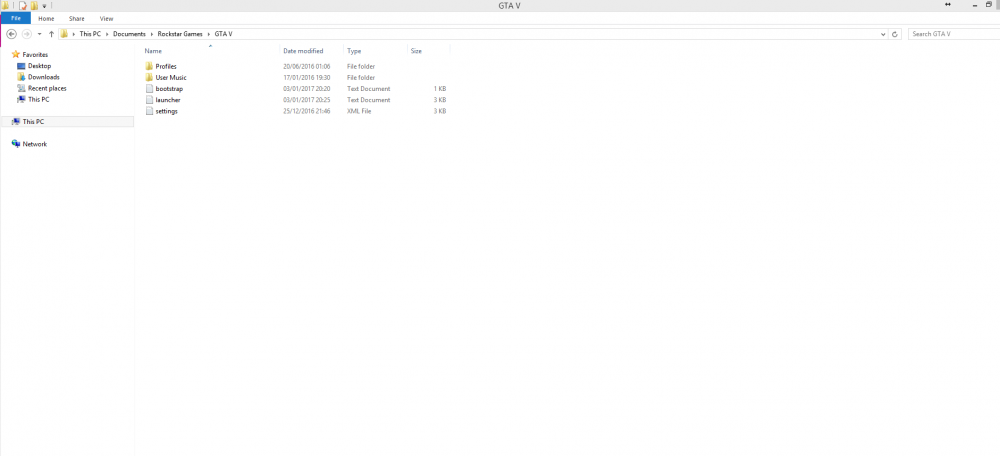The width and height of the screenshot is (1000, 456).
Task: Expand the chevron after Rockstar Games breadcrumb
Action: [x=209, y=34]
